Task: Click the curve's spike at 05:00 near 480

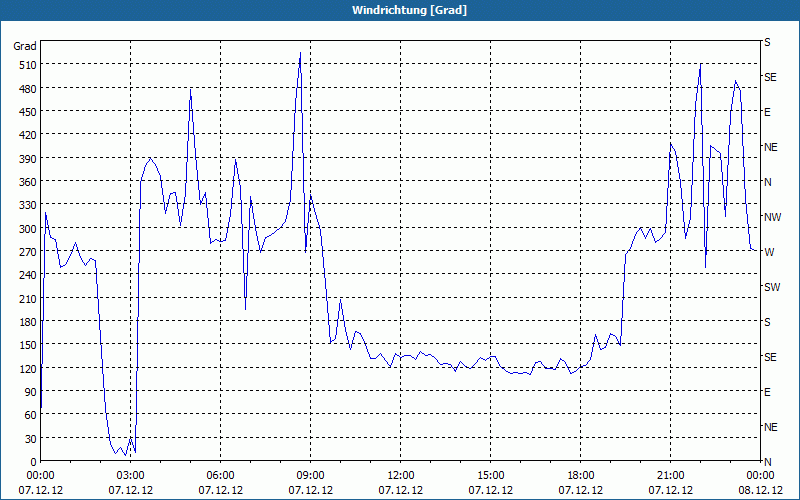Action: [190, 90]
